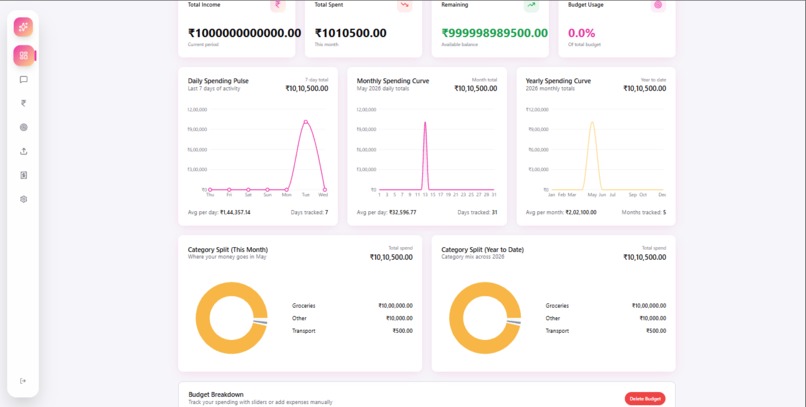This screenshot has height=407, width=806.
Task: Click the Yearly Spending Curve title
Action: click(x=558, y=81)
